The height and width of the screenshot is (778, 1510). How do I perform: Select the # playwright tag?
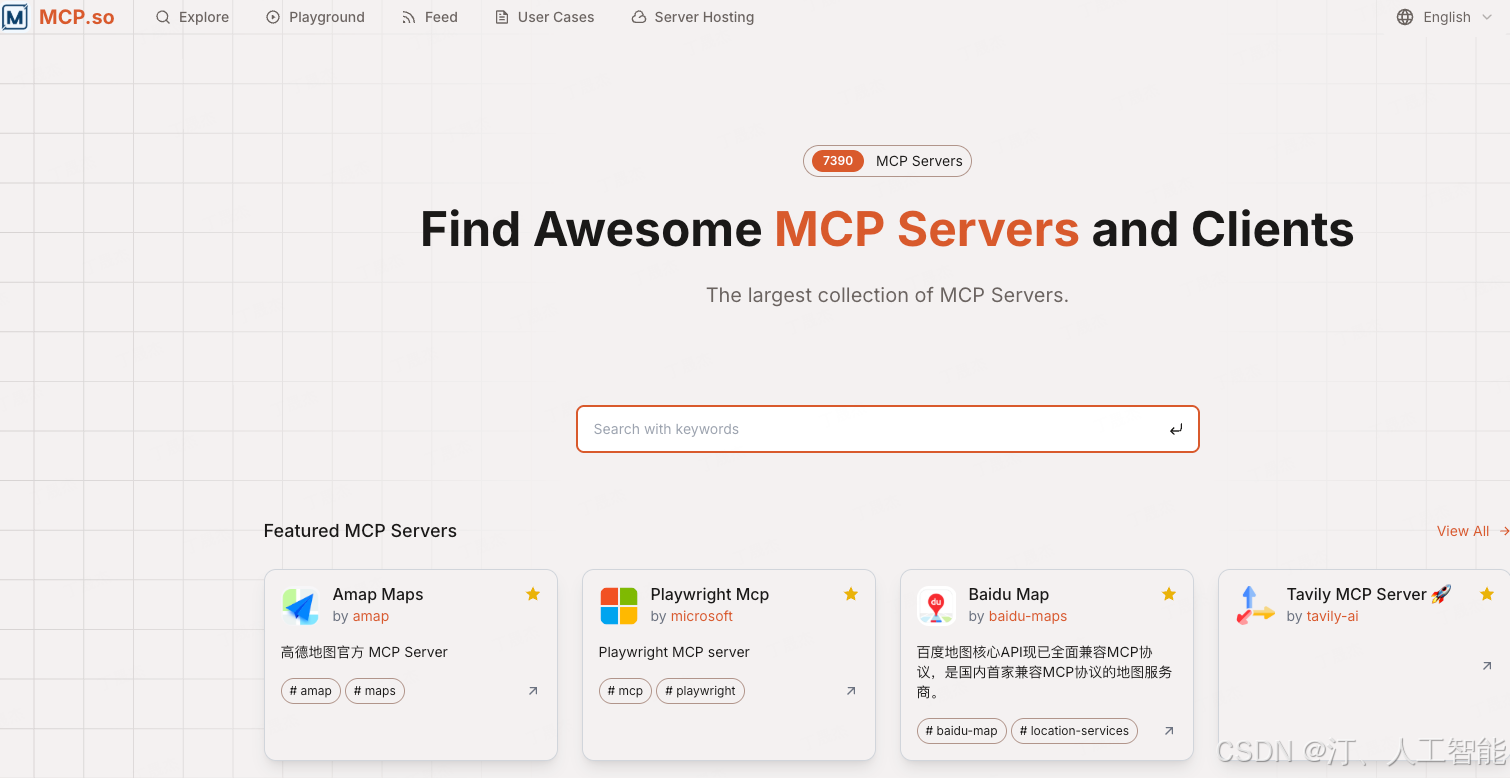click(x=700, y=691)
